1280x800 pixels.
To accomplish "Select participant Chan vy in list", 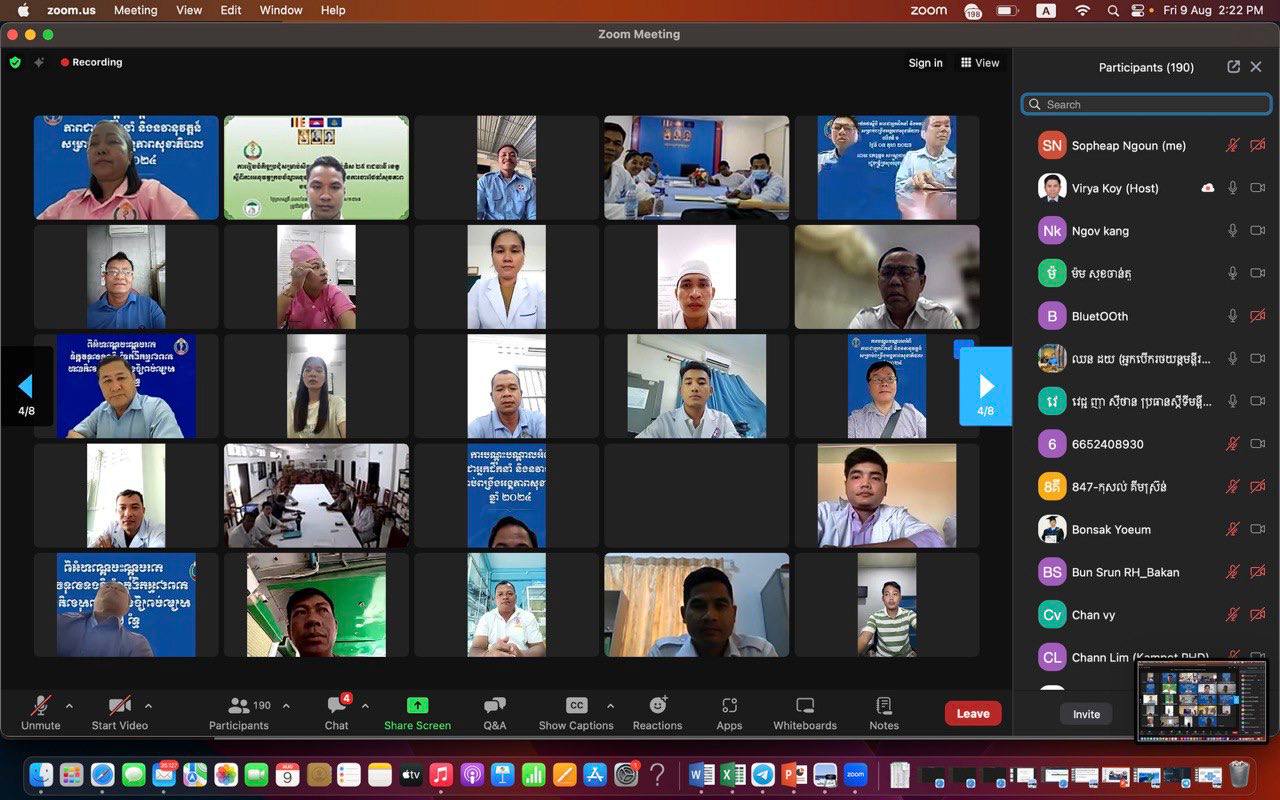I will tap(1146, 614).
